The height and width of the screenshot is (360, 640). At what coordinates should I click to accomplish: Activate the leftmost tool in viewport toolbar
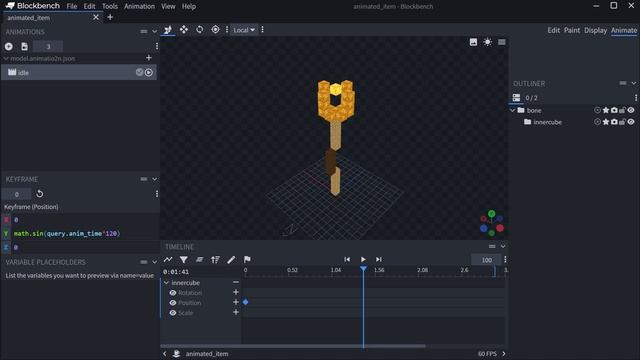pos(168,30)
